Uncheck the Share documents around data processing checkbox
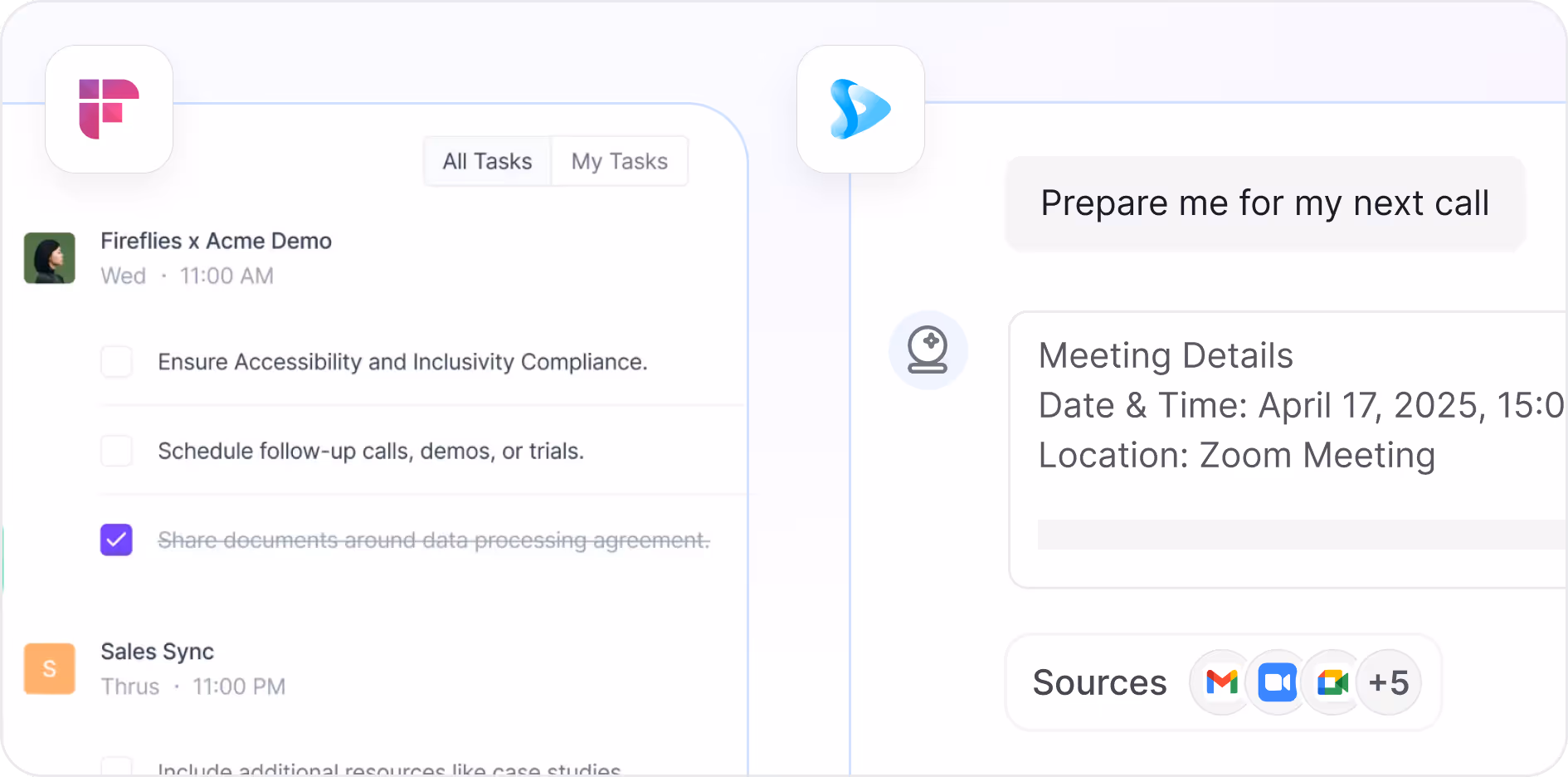This screenshot has height=777, width=1568. pyautogui.click(x=116, y=540)
